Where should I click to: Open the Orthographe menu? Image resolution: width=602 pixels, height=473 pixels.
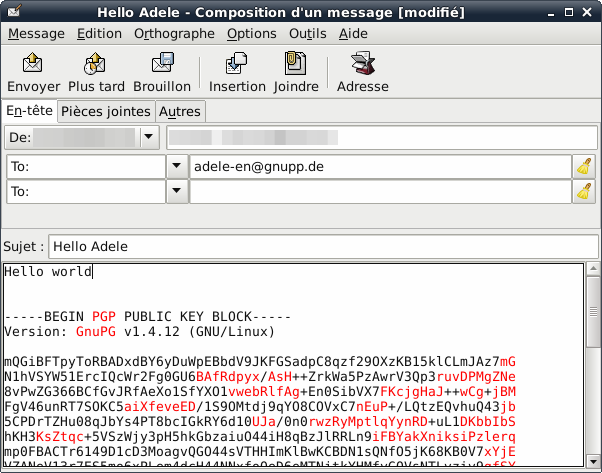(x=174, y=33)
